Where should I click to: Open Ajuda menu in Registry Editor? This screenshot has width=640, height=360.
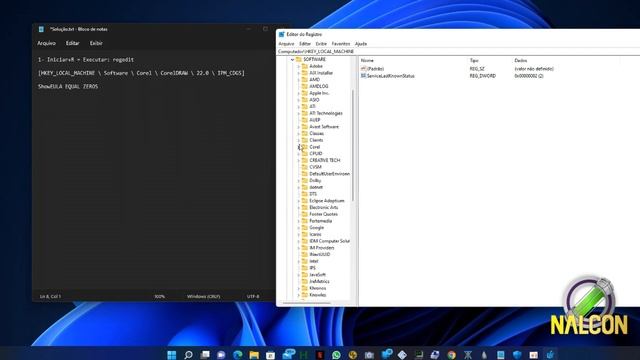point(361,44)
